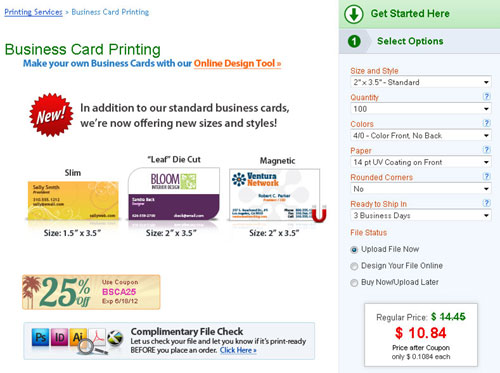Click the Paper help question mark icon
The height and width of the screenshot is (373, 500).
[x=486, y=150]
